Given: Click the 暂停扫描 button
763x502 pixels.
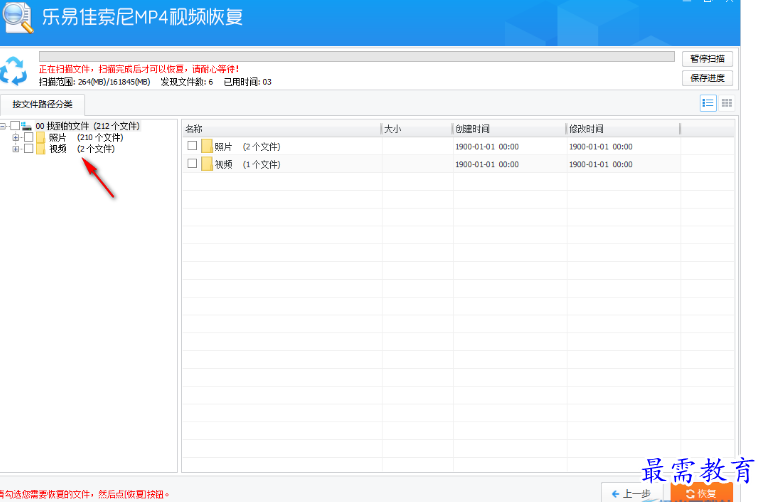Looking at the screenshot, I should point(707,59).
